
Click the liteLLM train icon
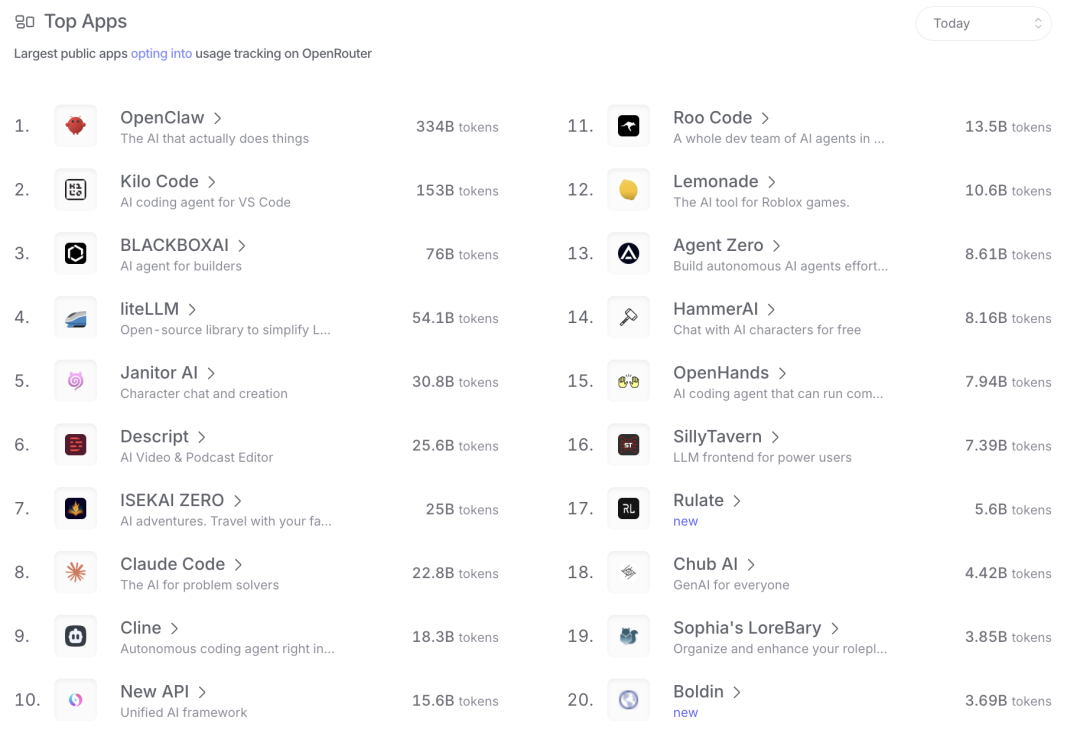click(x=76, y=318)
